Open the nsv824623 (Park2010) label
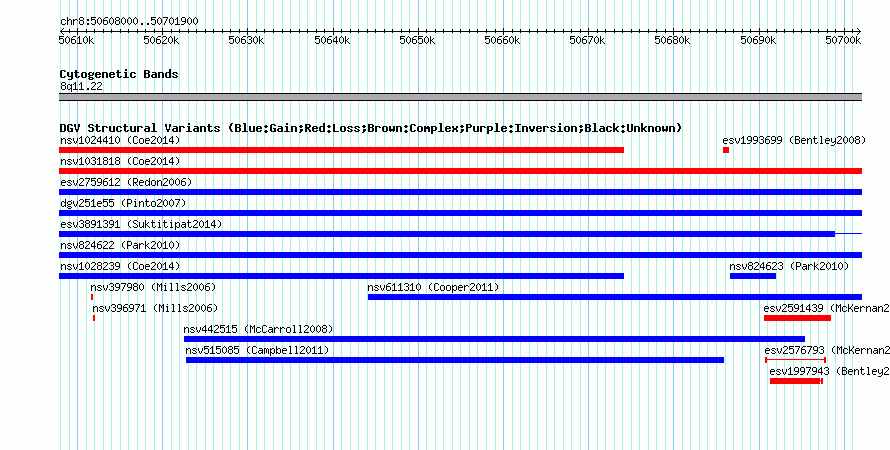This screenshot has width=890, height=450. tap(789, 266)
